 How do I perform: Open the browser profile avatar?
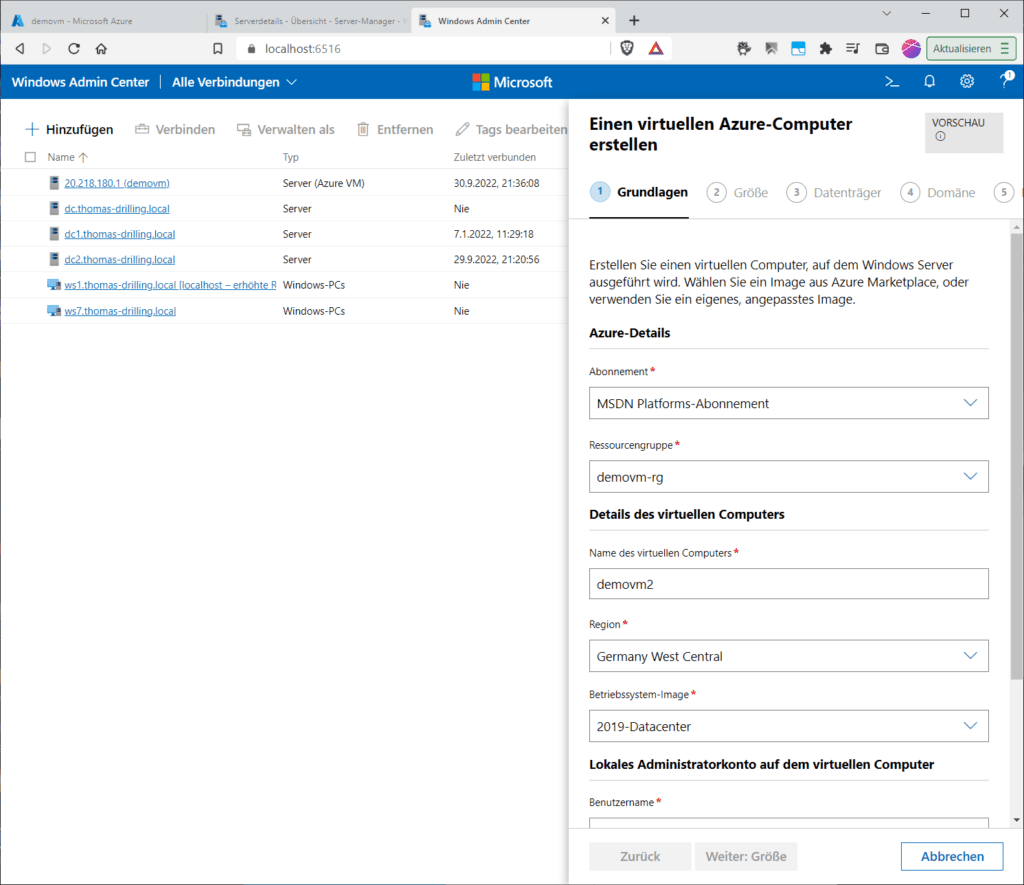[911, 48]
